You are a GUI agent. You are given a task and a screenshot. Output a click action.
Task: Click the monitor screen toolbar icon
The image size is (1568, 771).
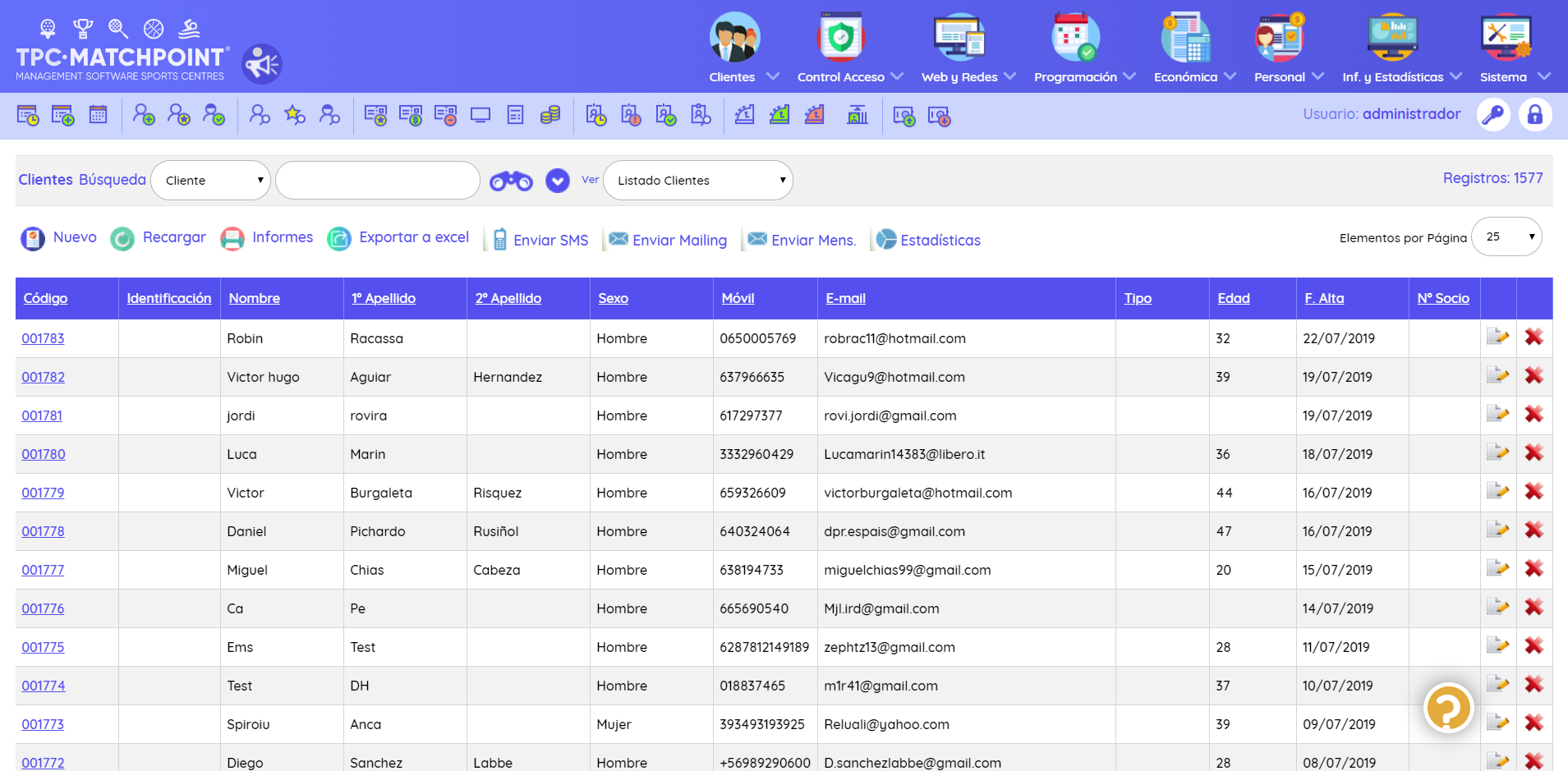481,115
